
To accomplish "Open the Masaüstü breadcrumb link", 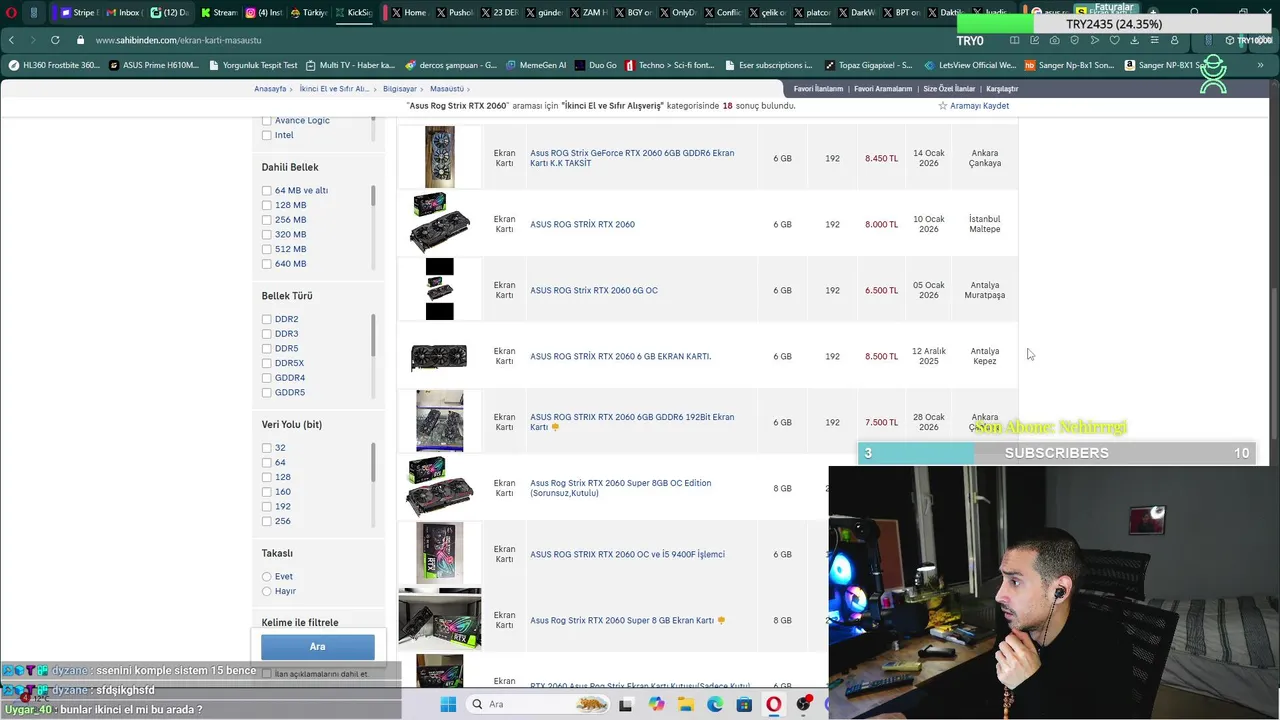I will (447, 89).
